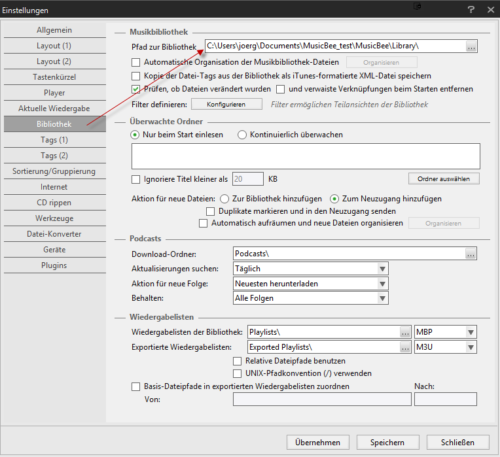Enable 'Ignoriere Titel kleiner als' option

click(x=136, y=179)
